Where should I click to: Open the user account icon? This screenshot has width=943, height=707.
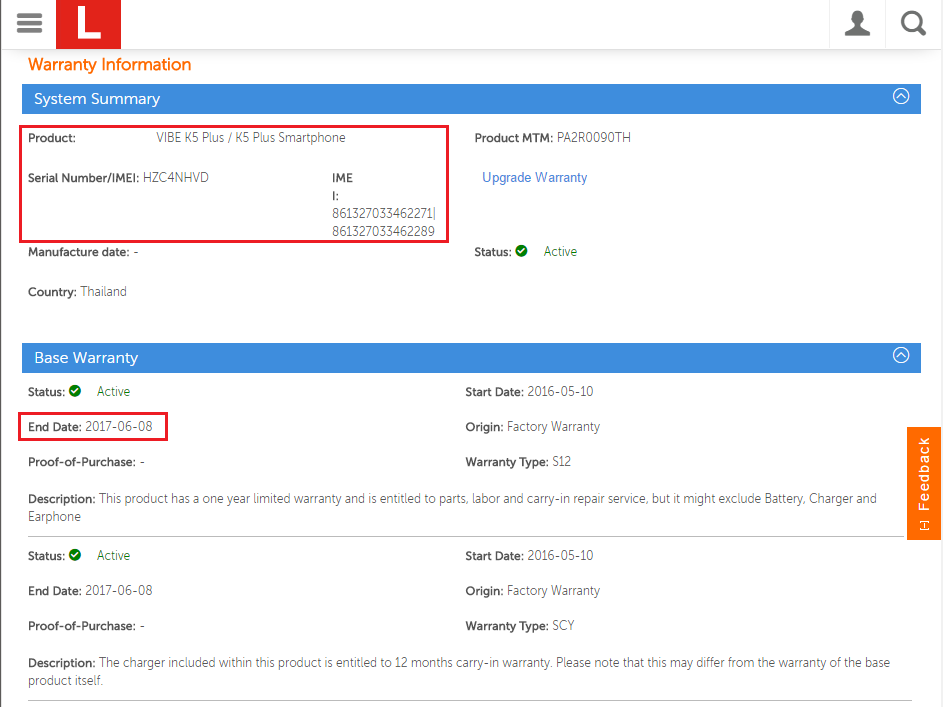(x=857, y=24)
